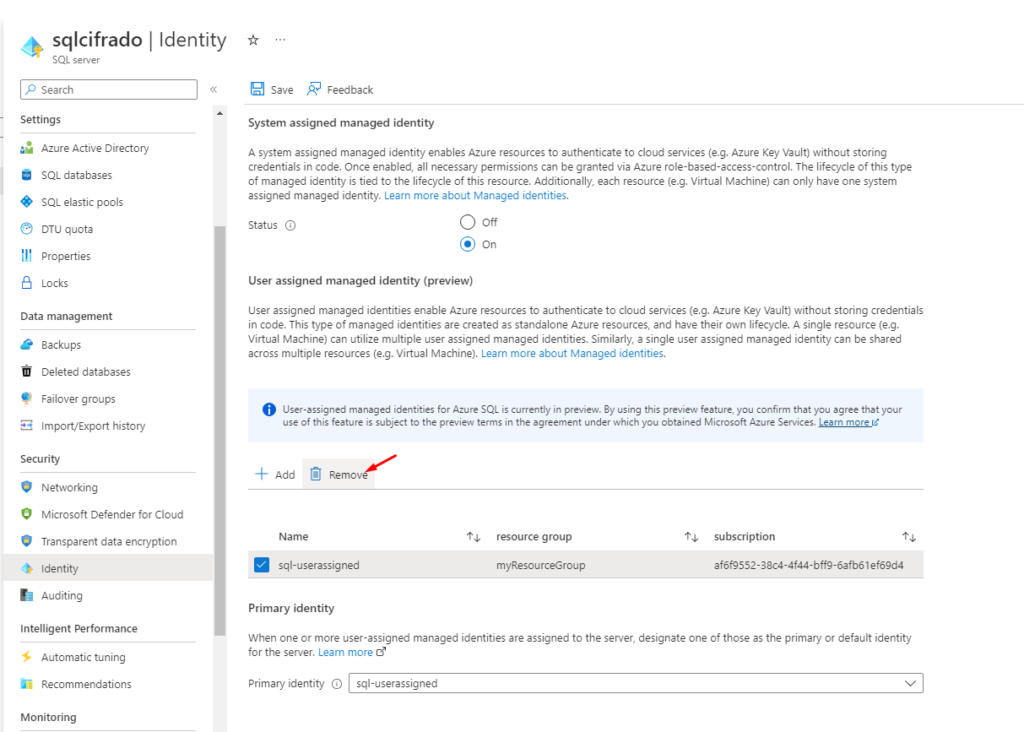Sort the table by Name column arrows
The image size is (1024, 732).
pos(473,537)
